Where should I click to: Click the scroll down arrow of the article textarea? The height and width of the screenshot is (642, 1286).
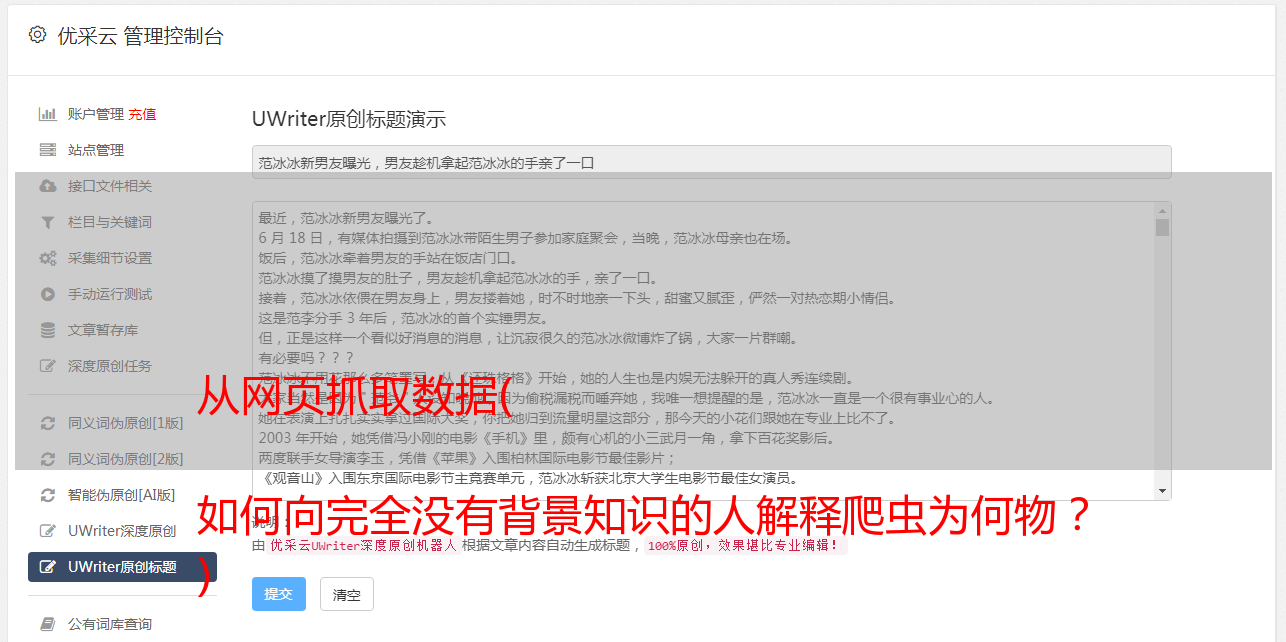pos(1162,491)
